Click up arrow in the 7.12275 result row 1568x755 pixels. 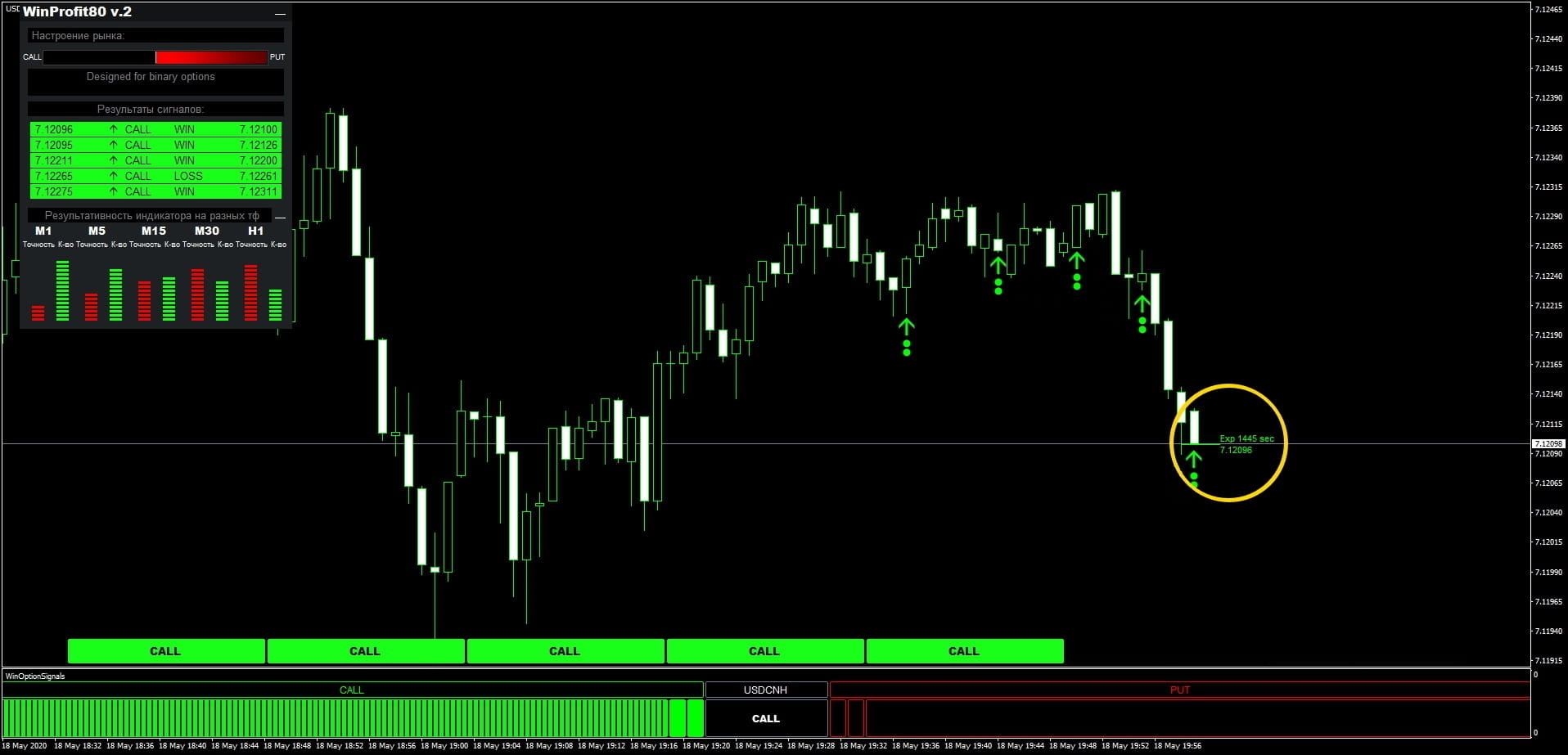(x=113, y=191)
